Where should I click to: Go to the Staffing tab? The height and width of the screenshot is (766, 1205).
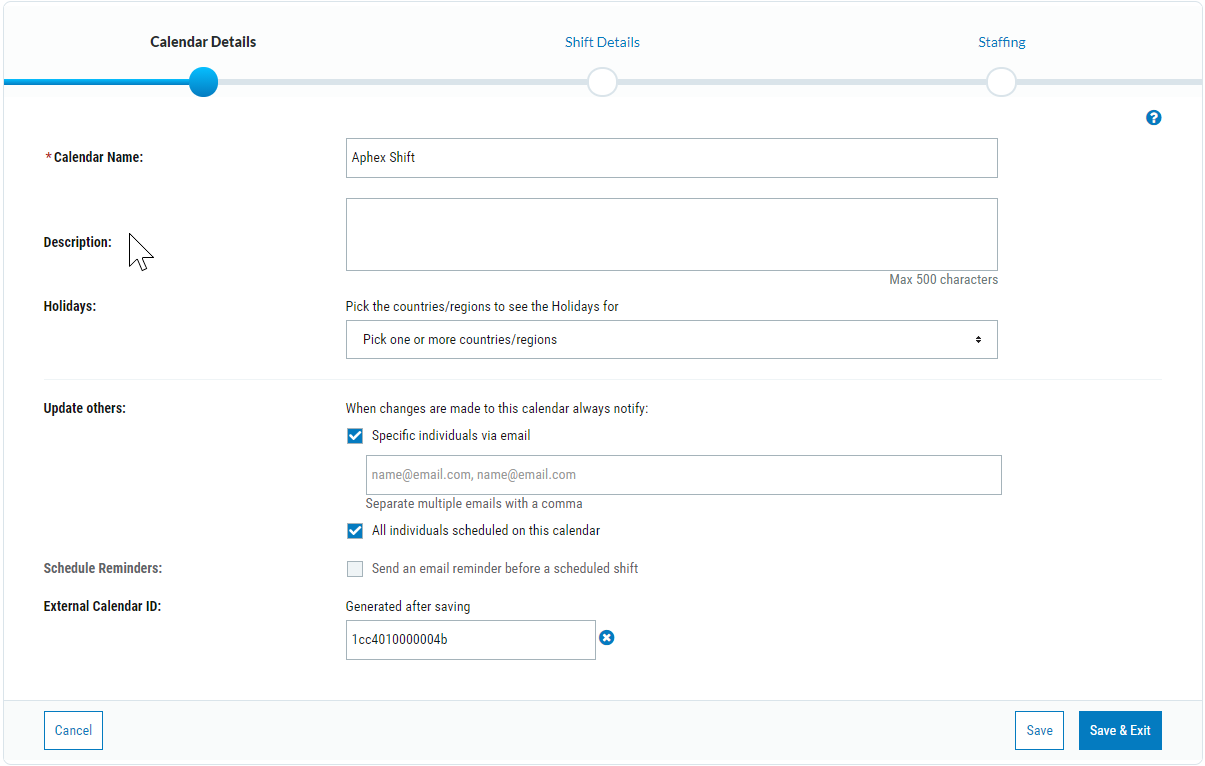[1001, 43]
